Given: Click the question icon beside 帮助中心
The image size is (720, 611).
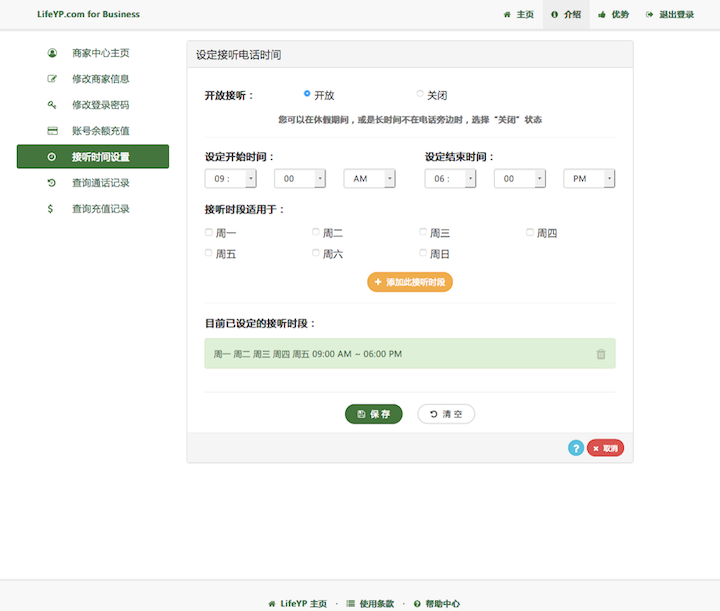Looking at the screenshot, I should [x=417, y=604].
